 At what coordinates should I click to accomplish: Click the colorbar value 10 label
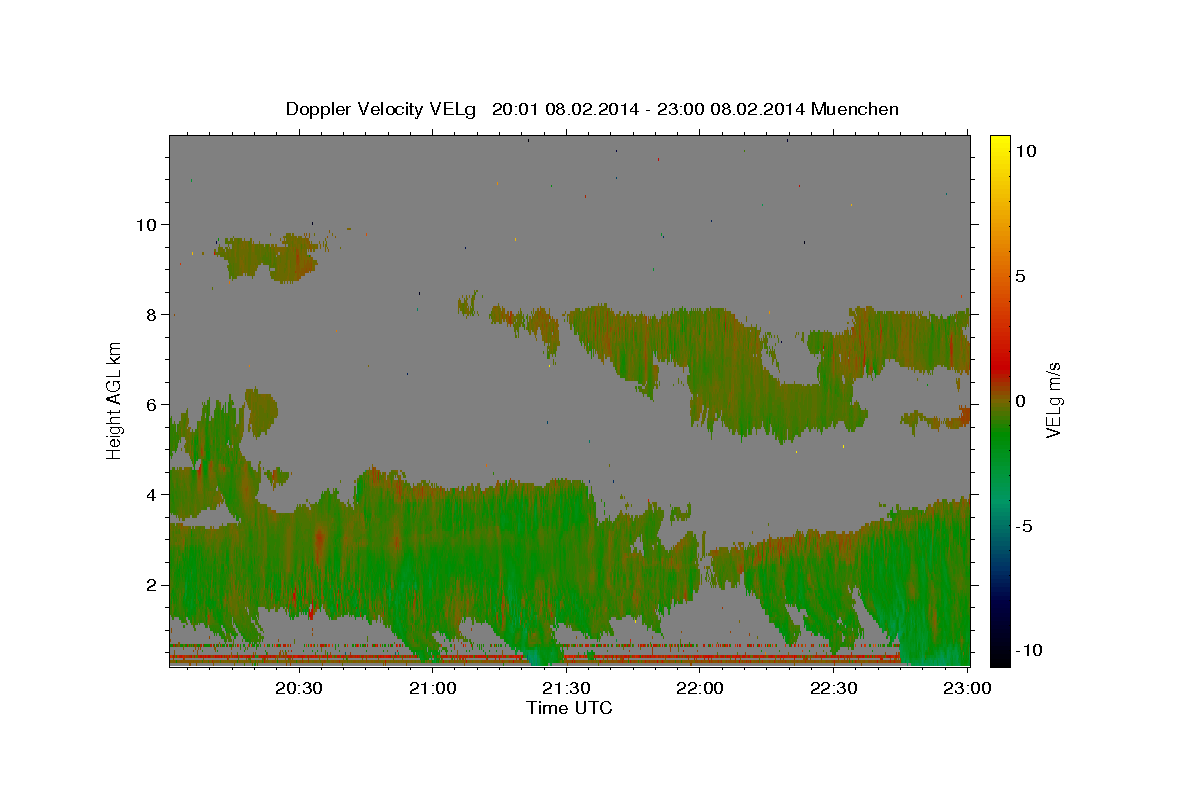1025,150
